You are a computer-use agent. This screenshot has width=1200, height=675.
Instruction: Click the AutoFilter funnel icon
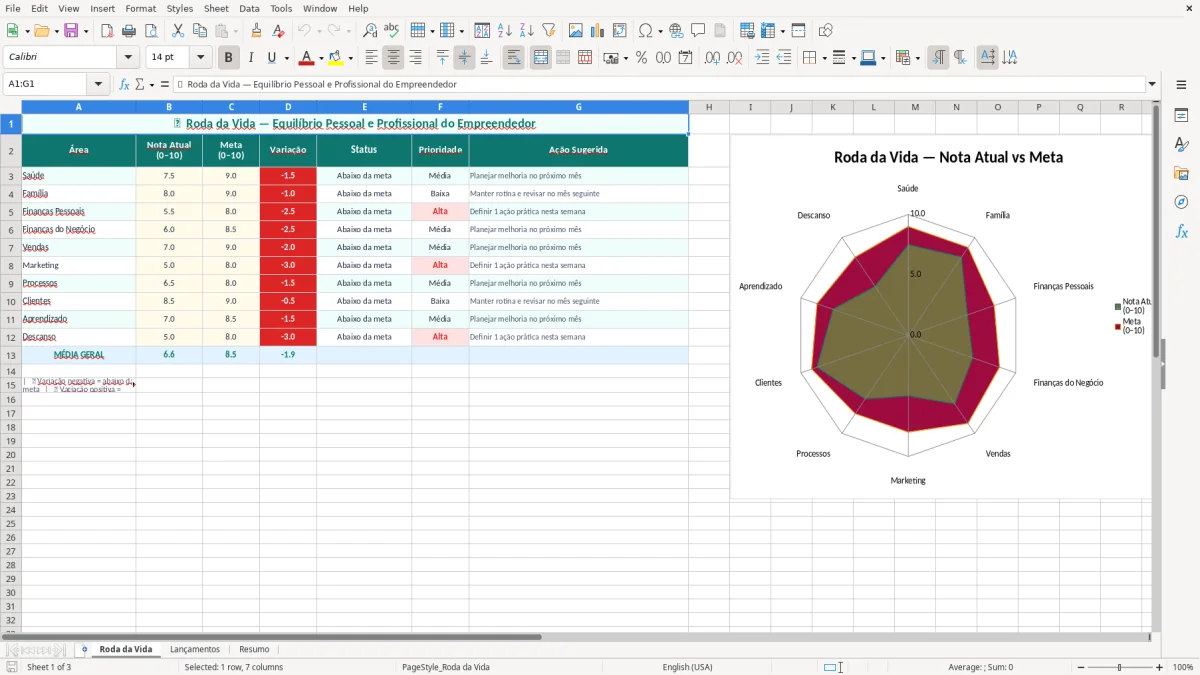pos(549,31)
